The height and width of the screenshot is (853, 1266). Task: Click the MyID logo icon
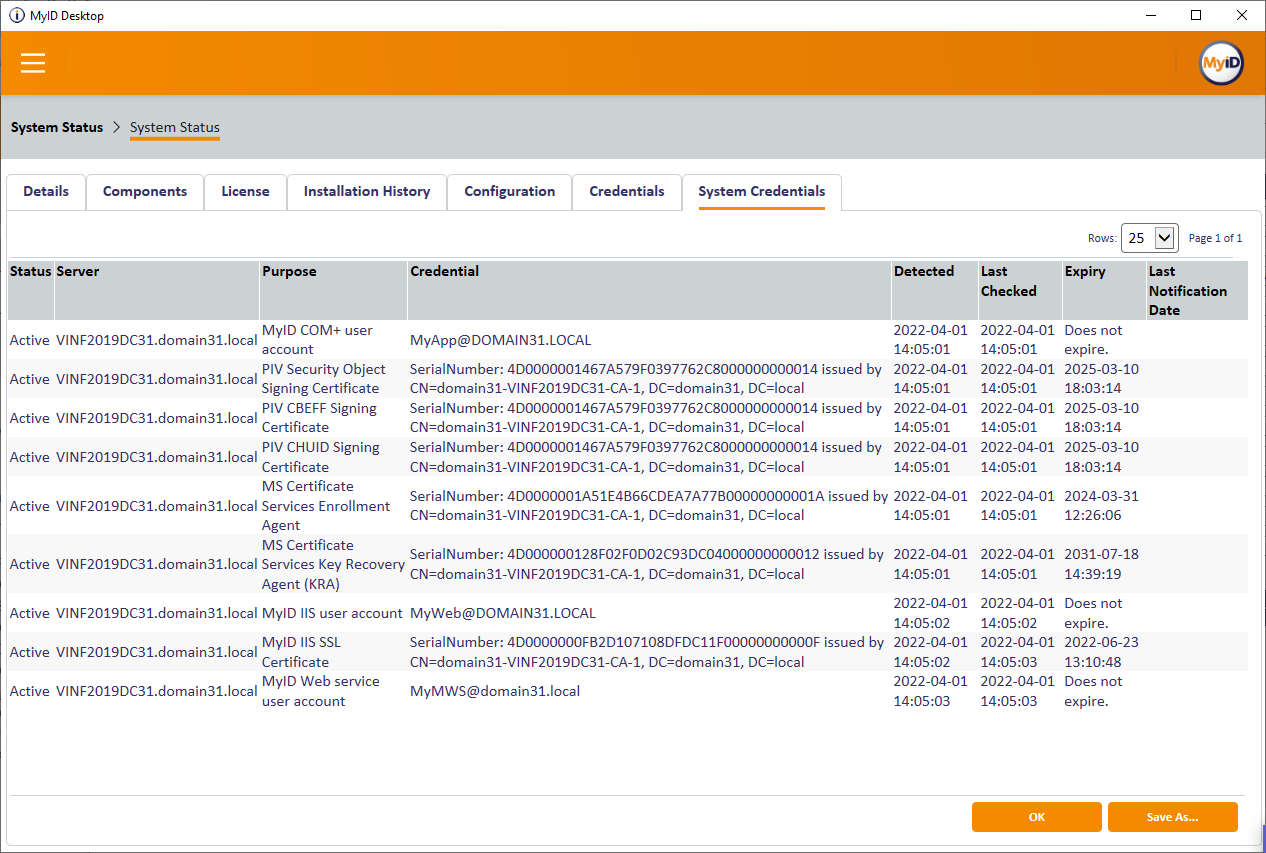click(x=1221, y=64)
